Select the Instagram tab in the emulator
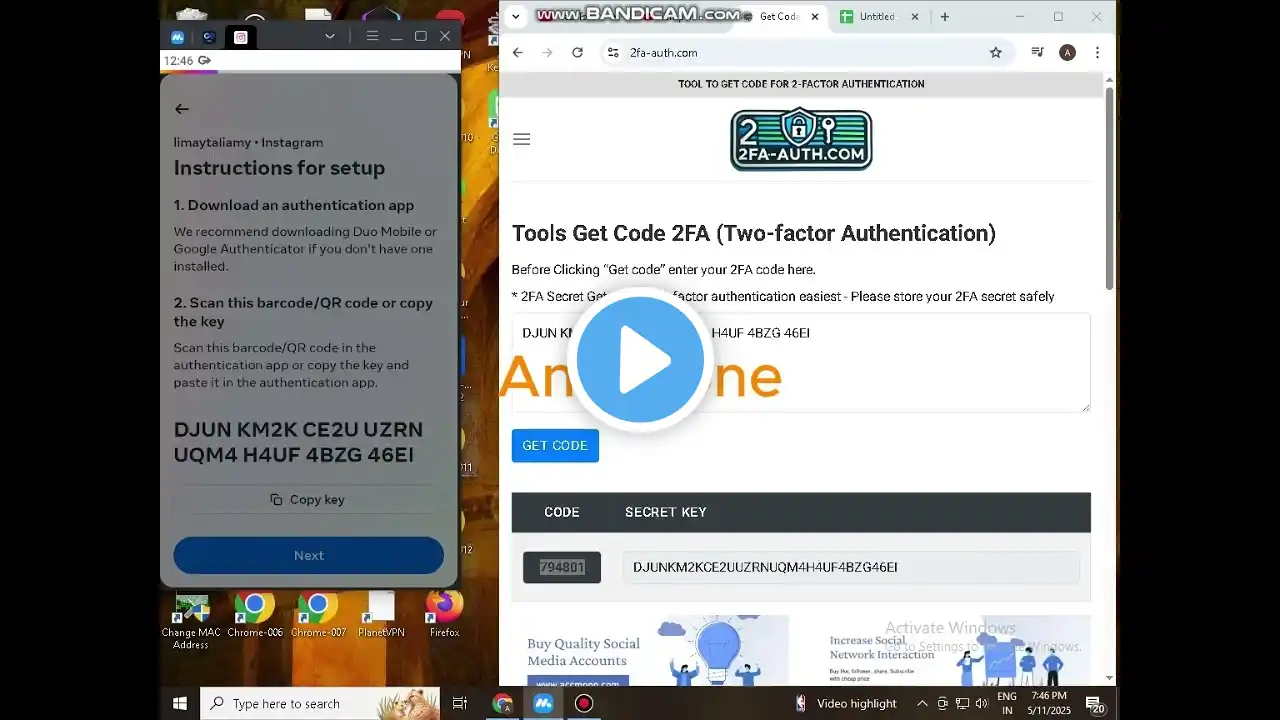Viewport: 1280px width, 720px height. click(x=241, y=36)
